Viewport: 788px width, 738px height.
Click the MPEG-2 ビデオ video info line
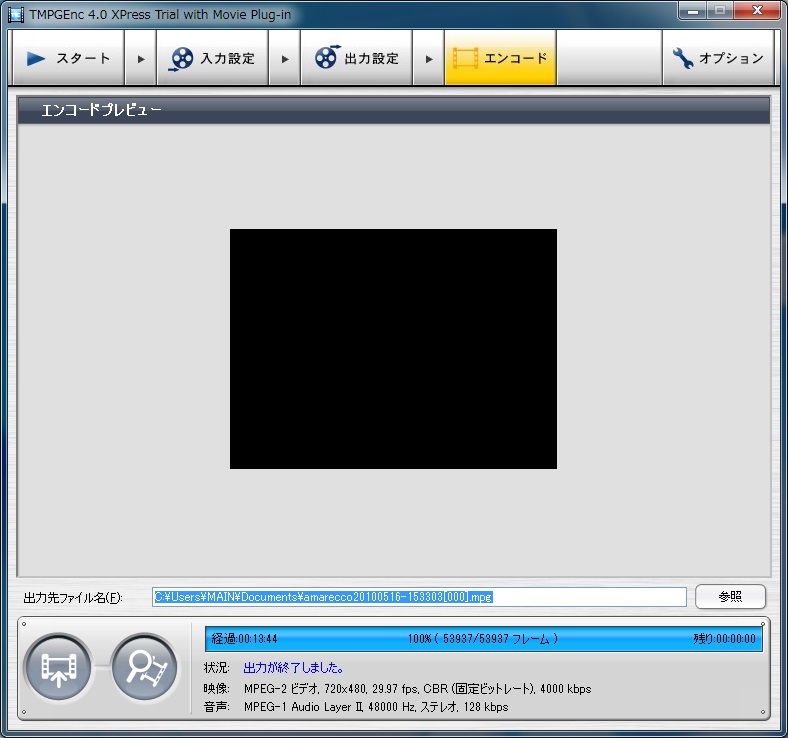point(417,688)
